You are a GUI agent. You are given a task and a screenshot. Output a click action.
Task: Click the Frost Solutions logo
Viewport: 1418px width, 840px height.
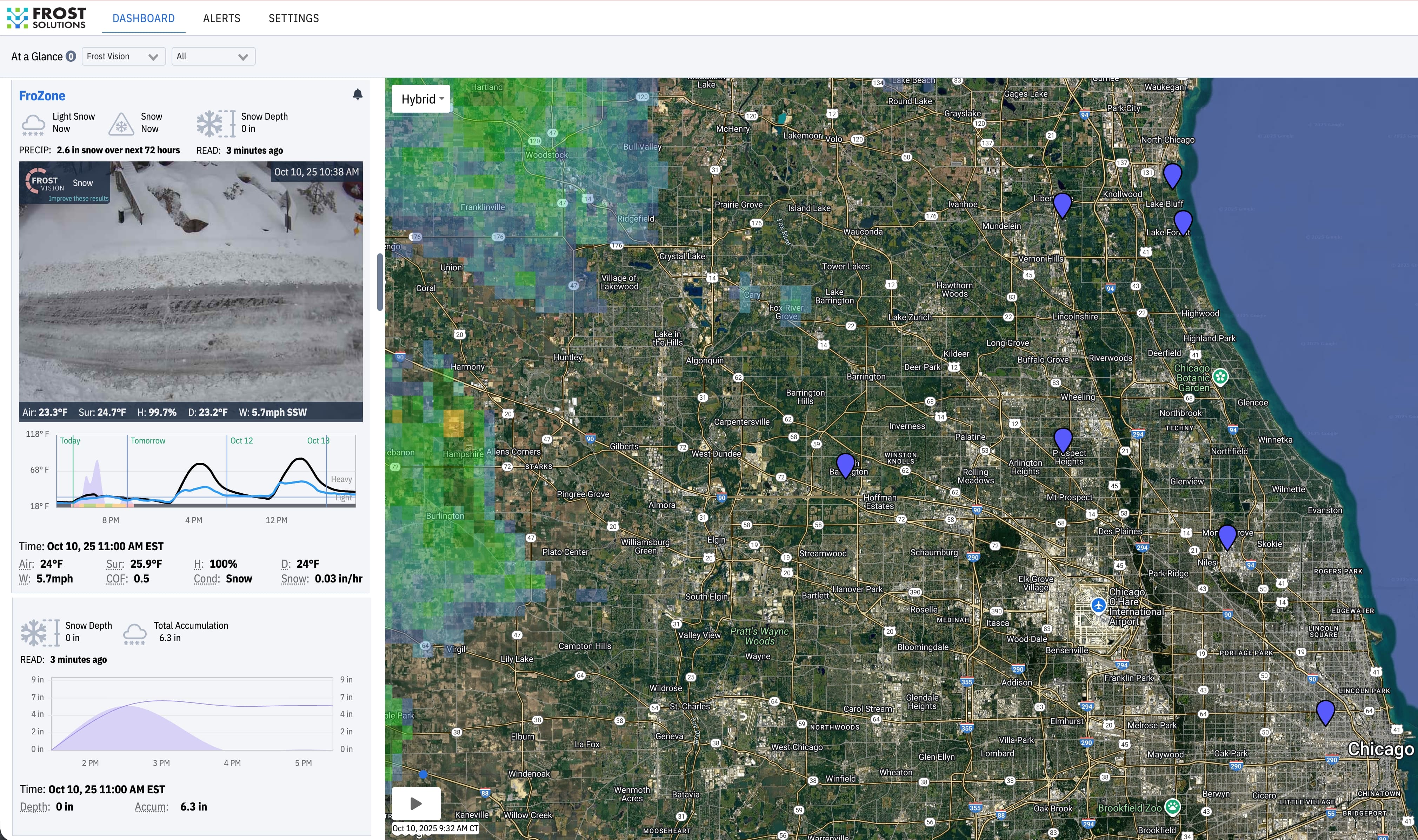[46, 18]
